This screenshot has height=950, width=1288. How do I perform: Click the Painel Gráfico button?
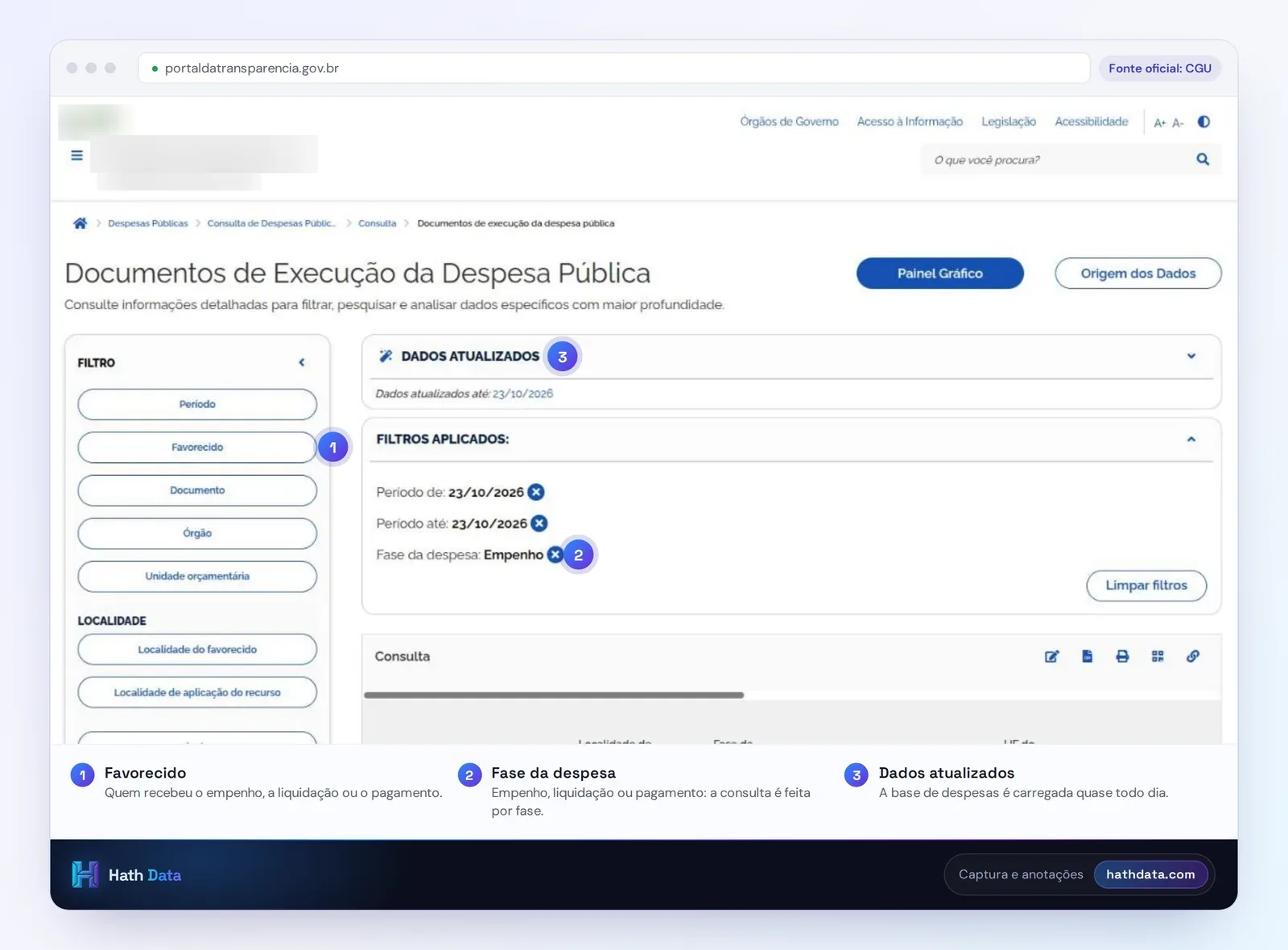click(x=940, y=273)
